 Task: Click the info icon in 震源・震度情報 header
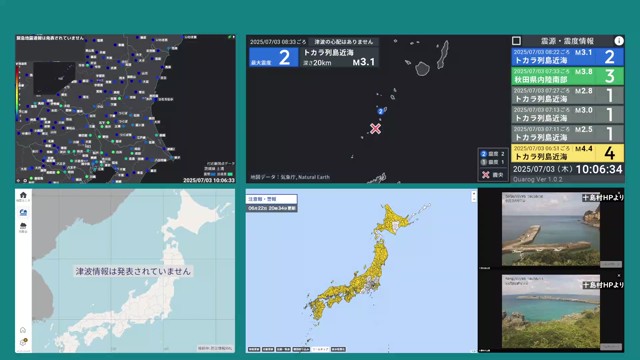[x=619, y=40]
